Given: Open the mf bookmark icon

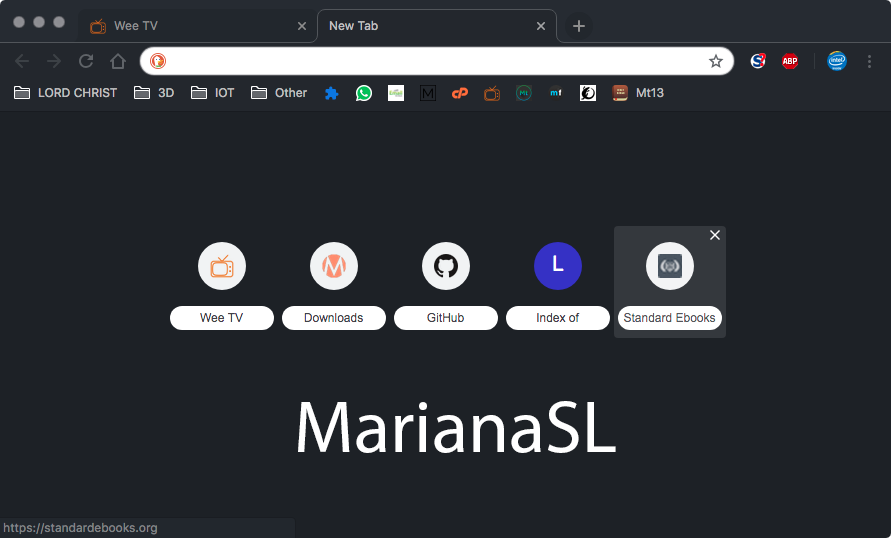Looking at the screenshot, I should [556, 93].
